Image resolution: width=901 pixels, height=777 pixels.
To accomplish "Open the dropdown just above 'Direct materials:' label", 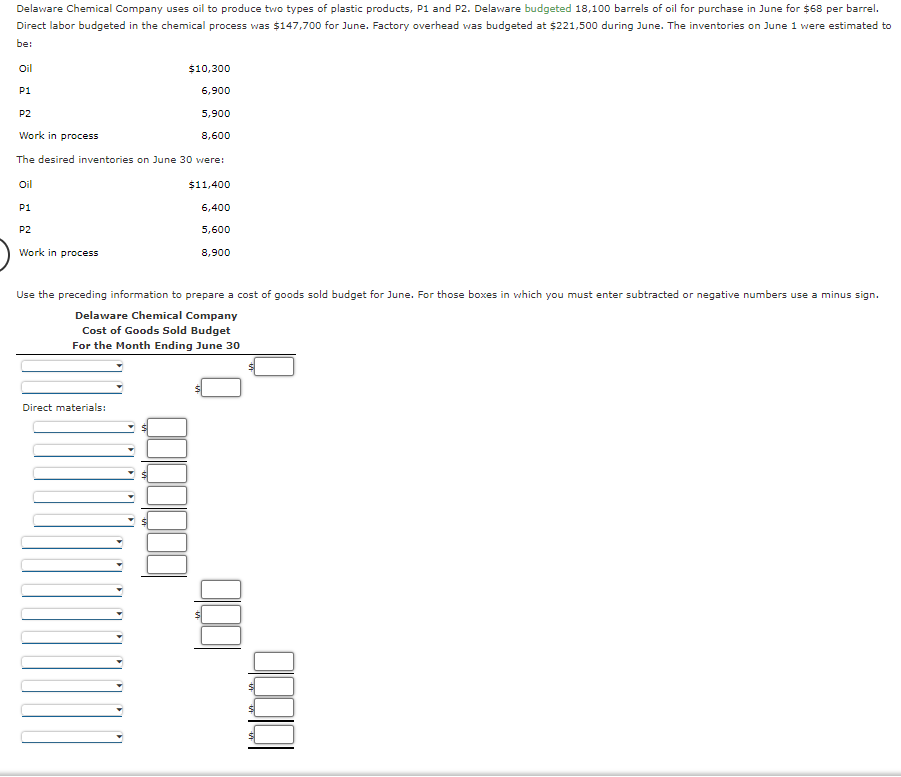I will point(72,387).
